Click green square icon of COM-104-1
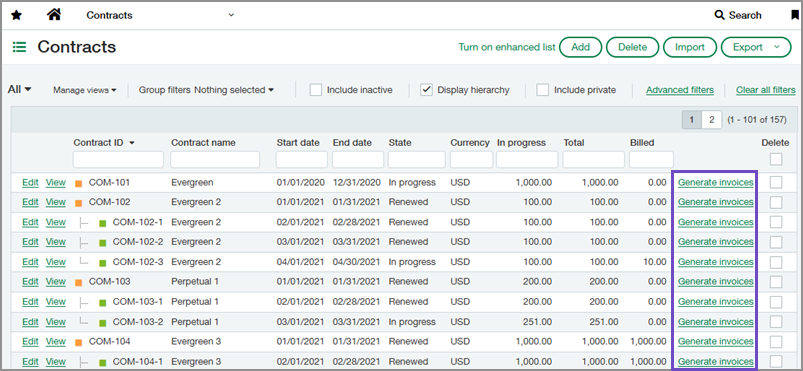This screenshot has width=803, height=371. 102,362
